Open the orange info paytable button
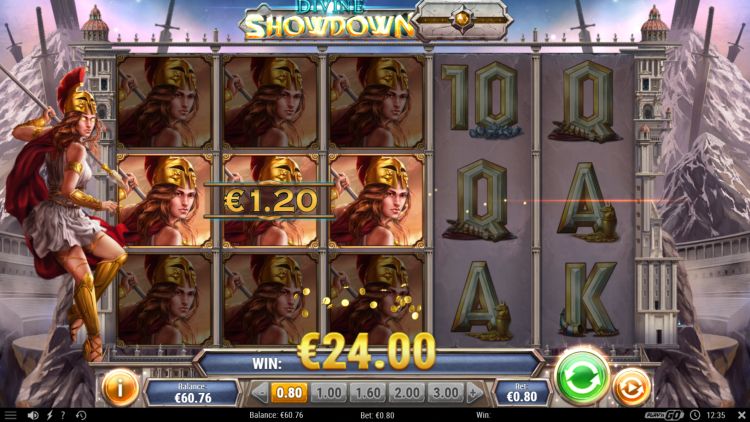 120,388
